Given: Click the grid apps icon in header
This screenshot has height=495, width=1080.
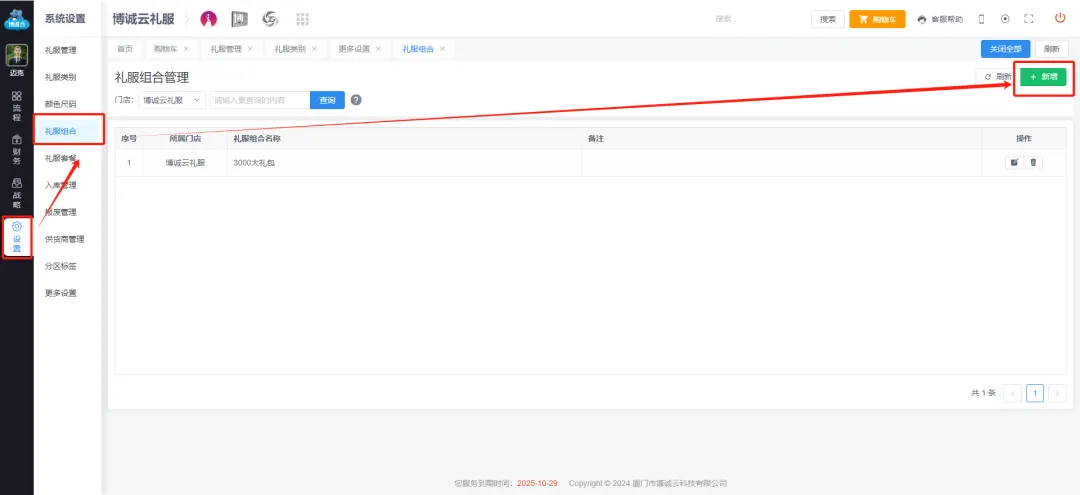Looking at the screenshot, I should click(x=302, y=19).
